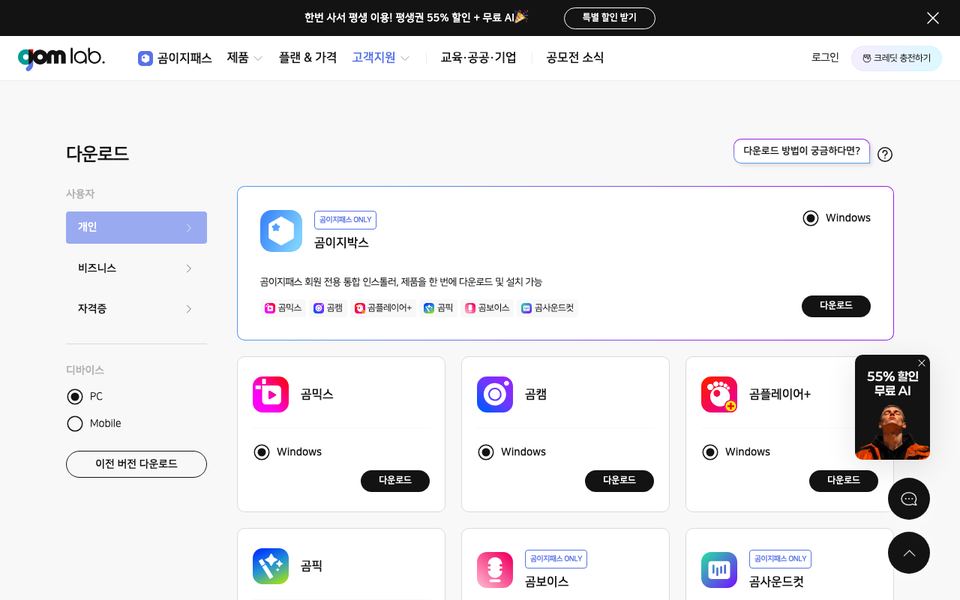This screenshot has height=600, width=960.
Task: Select the 개인 user category
Action: tap(136, 228)
